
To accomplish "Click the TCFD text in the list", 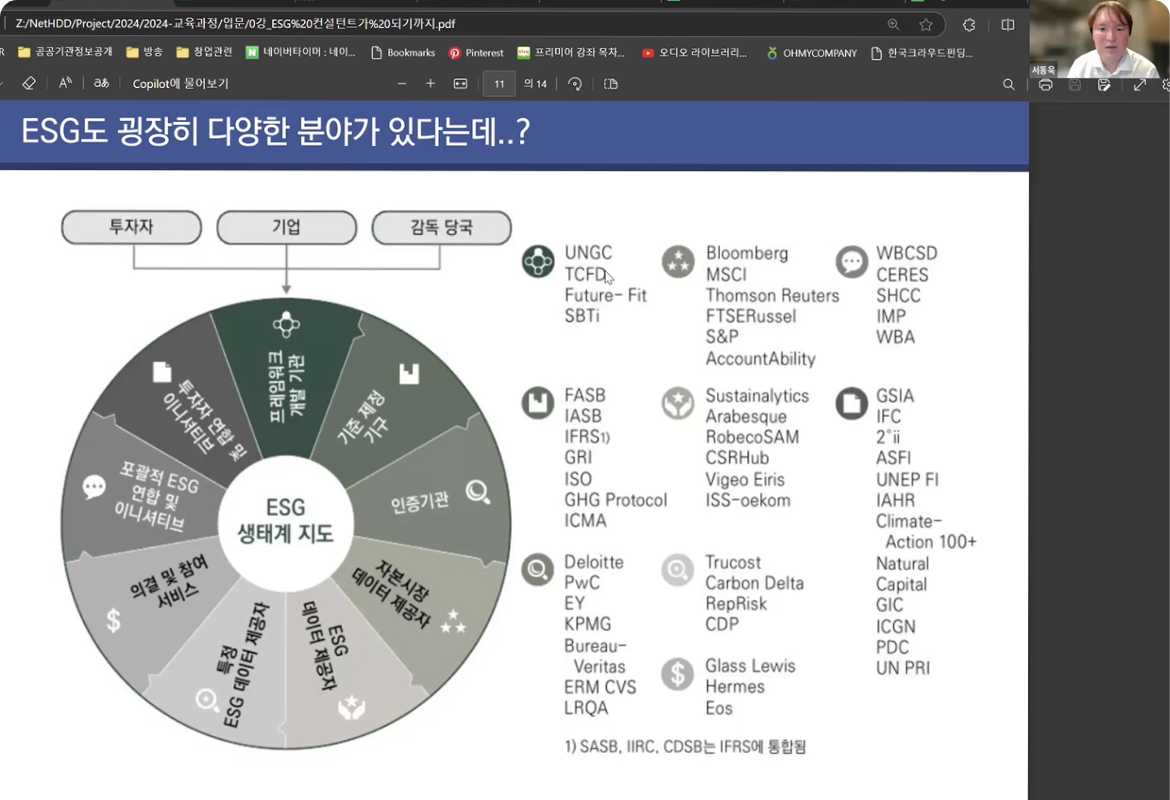I will coord(585,275).
